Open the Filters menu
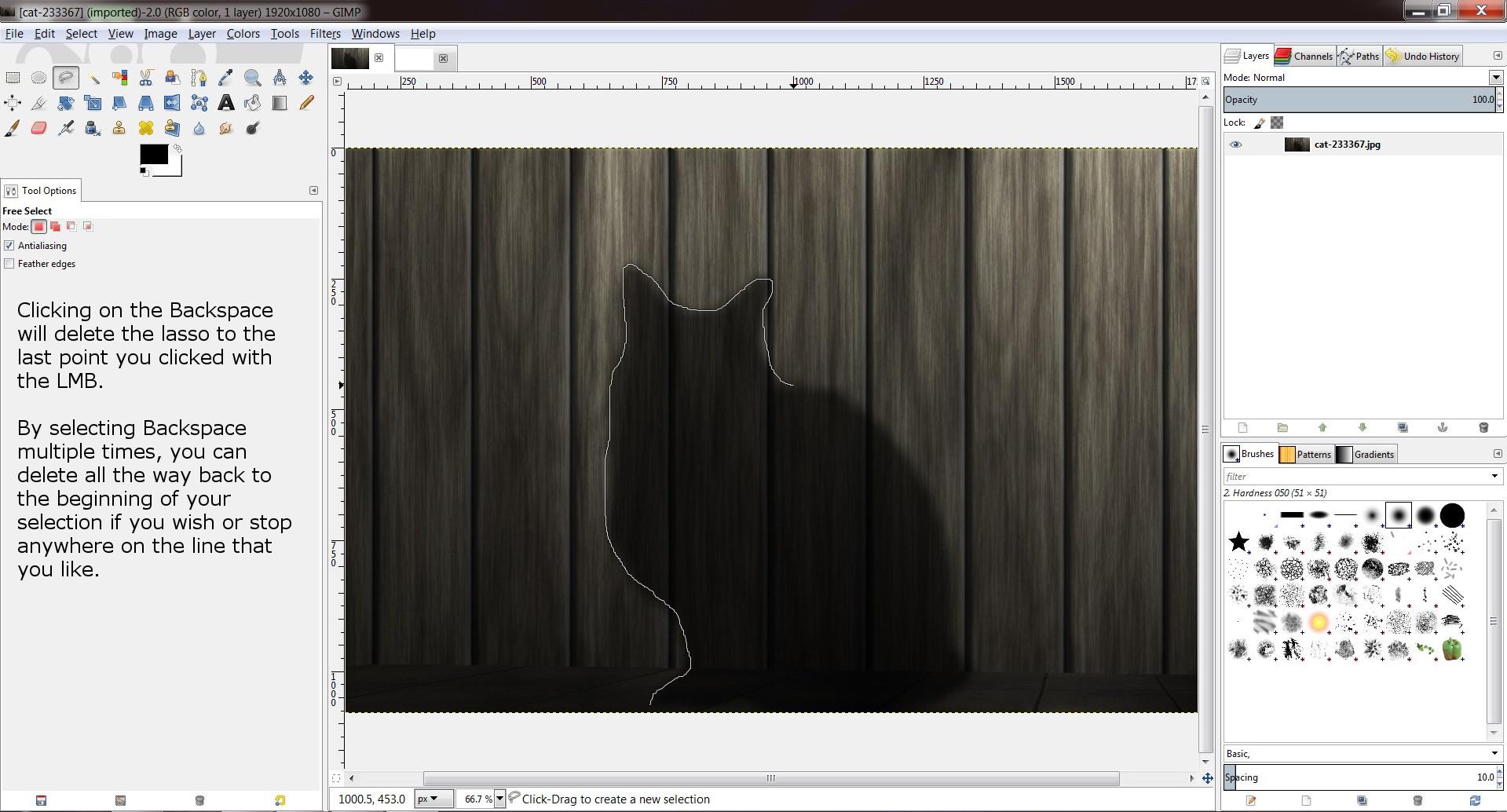 (324, 34)
